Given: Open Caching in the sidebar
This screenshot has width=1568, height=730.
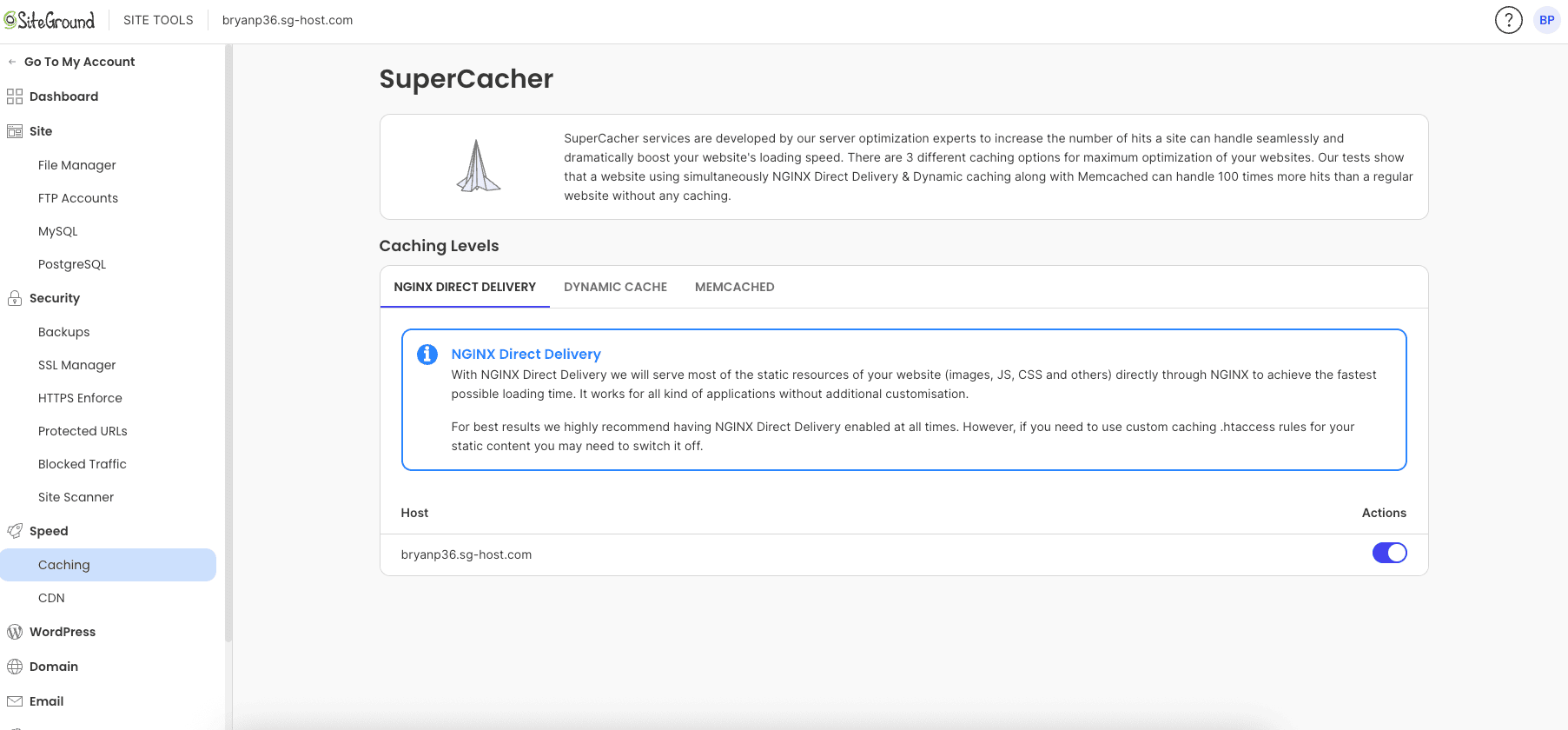Looking at the screenshot, I should pyautogui.click(x=109, y=565).
